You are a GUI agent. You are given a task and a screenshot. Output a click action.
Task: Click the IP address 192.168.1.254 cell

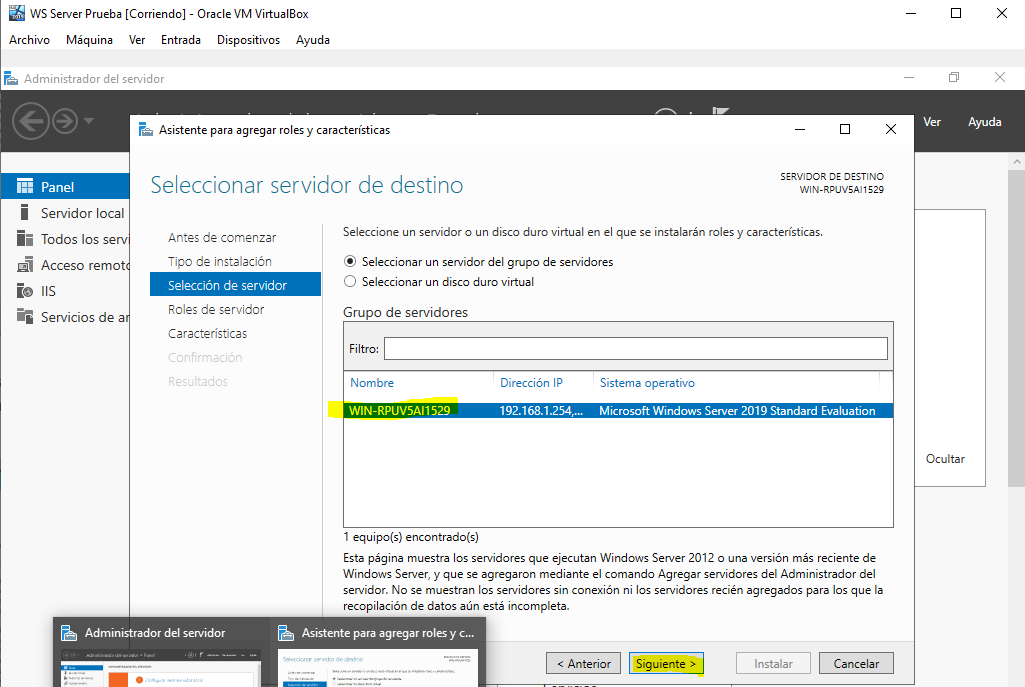(x=541, y=411)
